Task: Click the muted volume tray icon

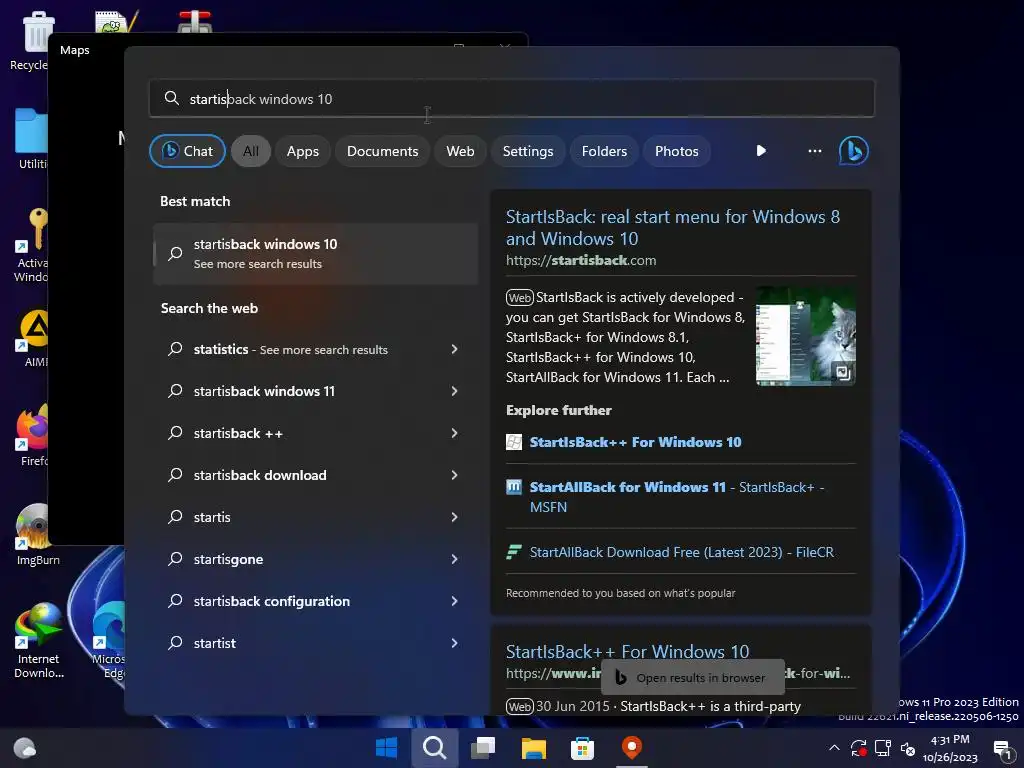Action: pos(908,748)
